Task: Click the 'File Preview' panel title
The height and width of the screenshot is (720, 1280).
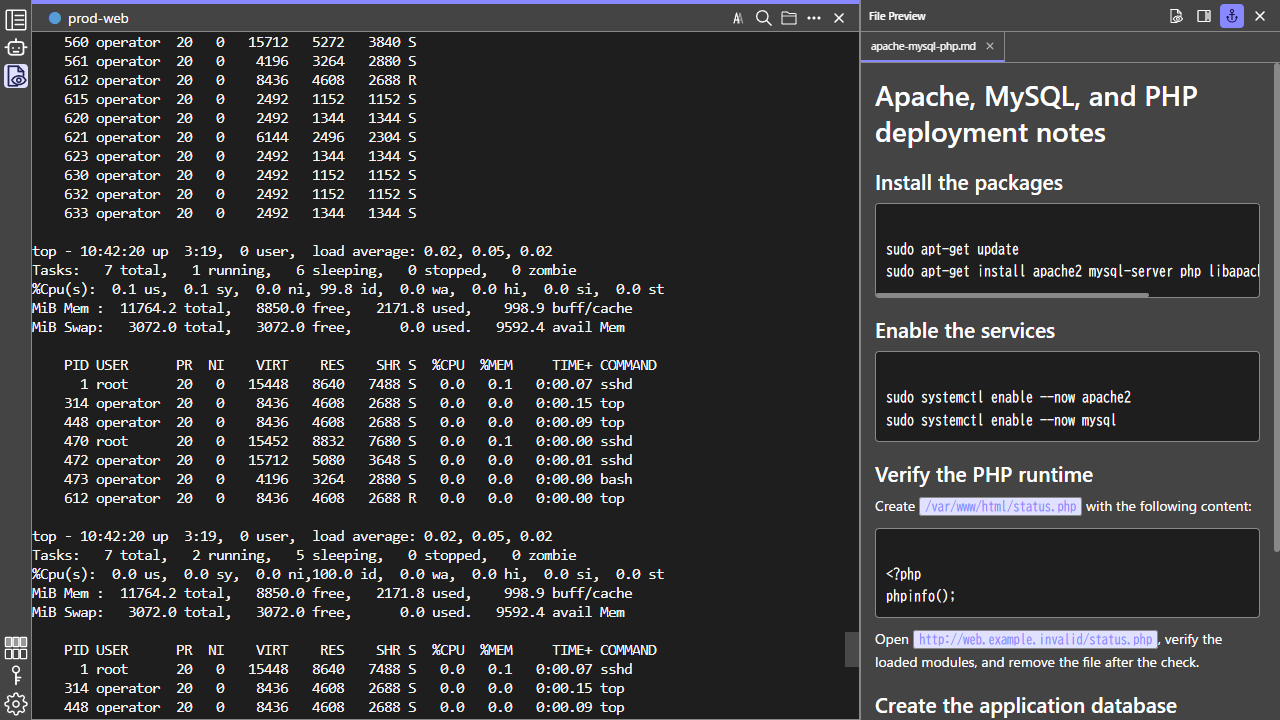Action: (x=897, y=16)
